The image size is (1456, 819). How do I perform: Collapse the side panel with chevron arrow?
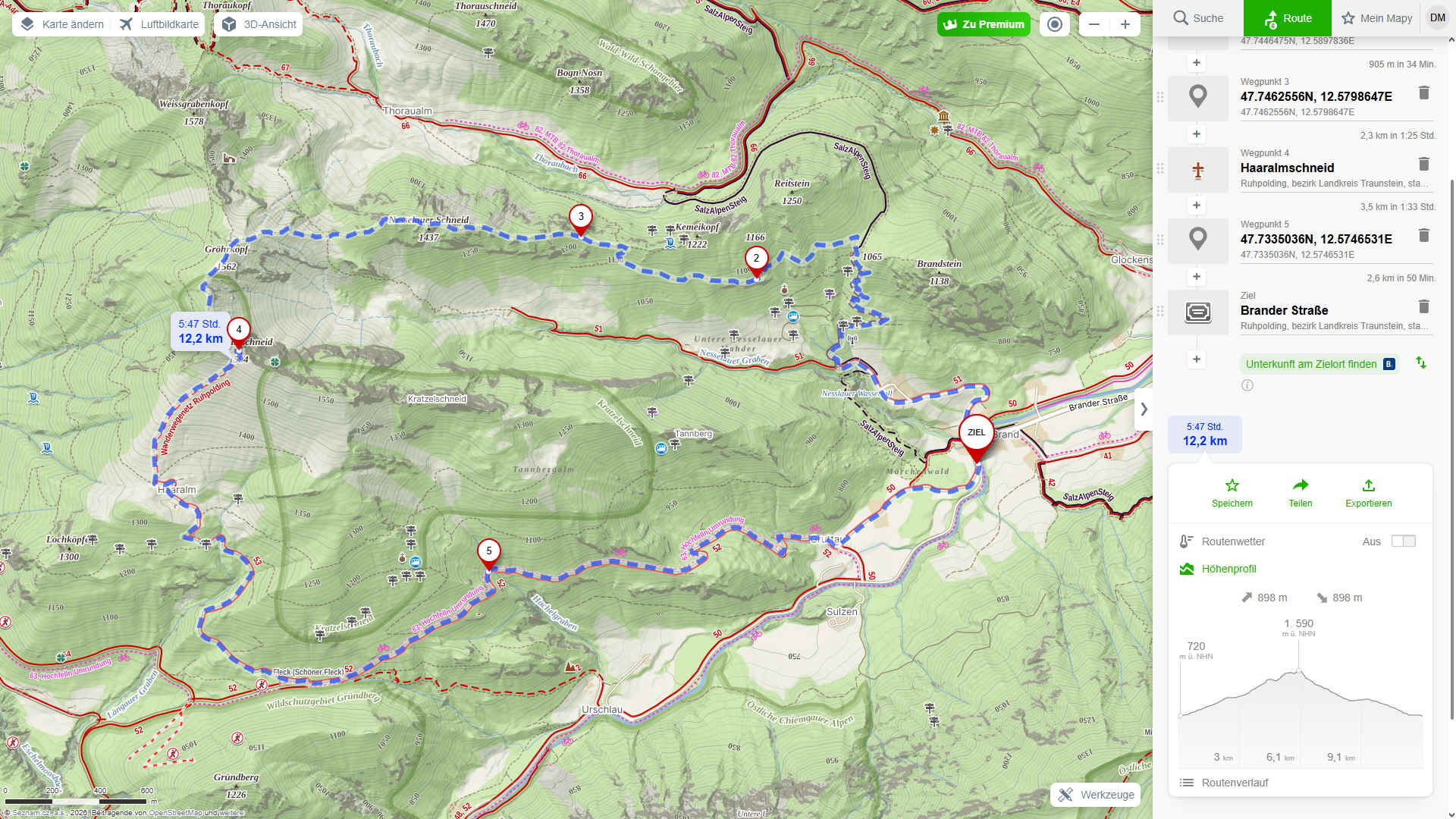(1144, 409)
